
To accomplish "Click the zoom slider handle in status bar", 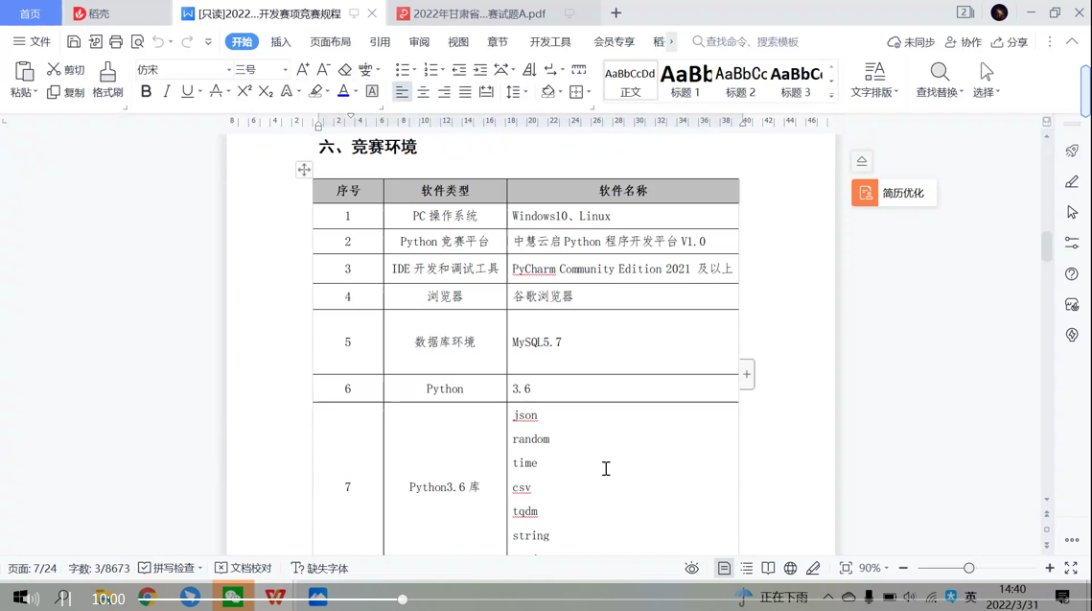I will pyautogui.click(x=969, y=569).
